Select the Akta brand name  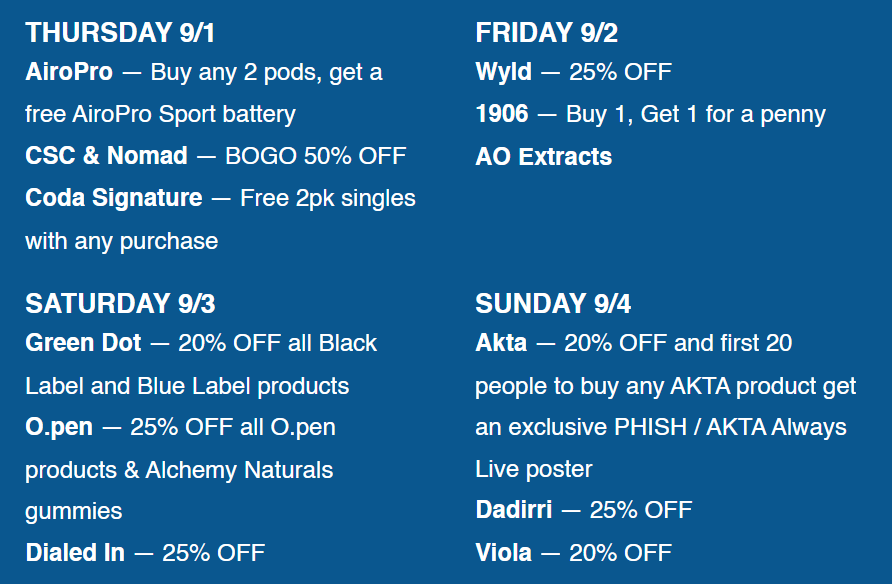click(501, 343)
